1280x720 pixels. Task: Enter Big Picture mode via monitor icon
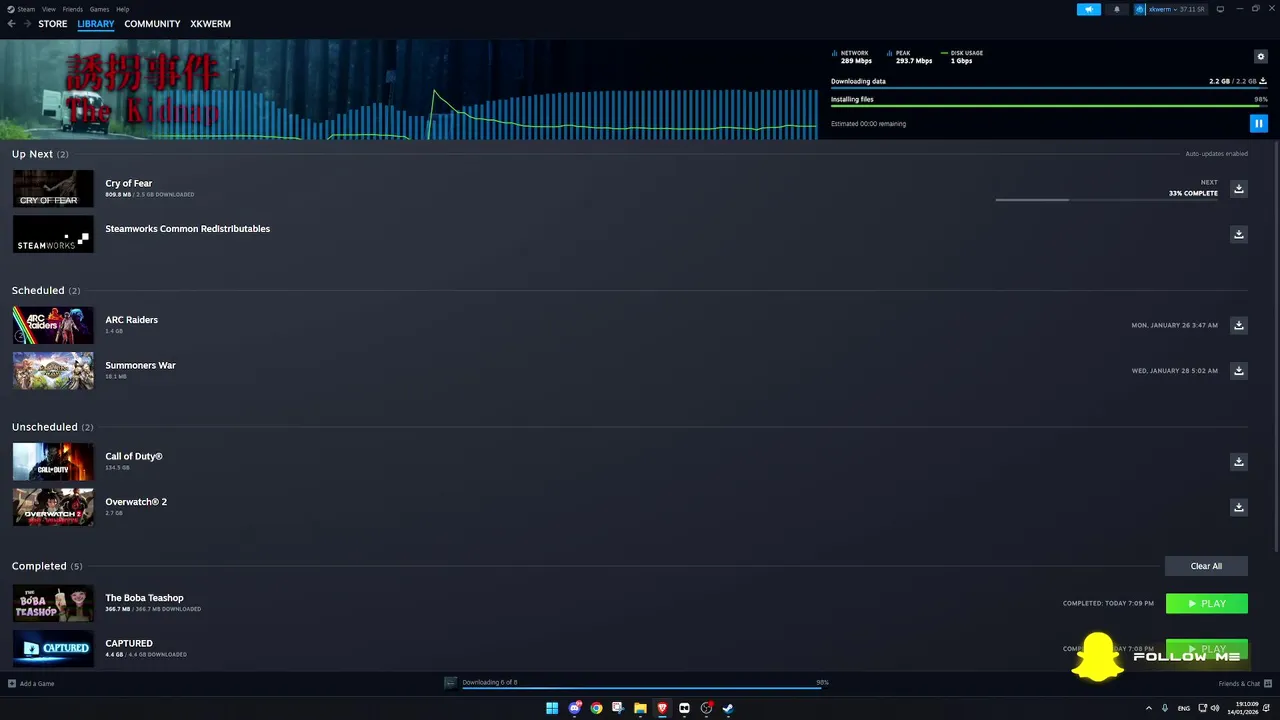(1220, 9)
